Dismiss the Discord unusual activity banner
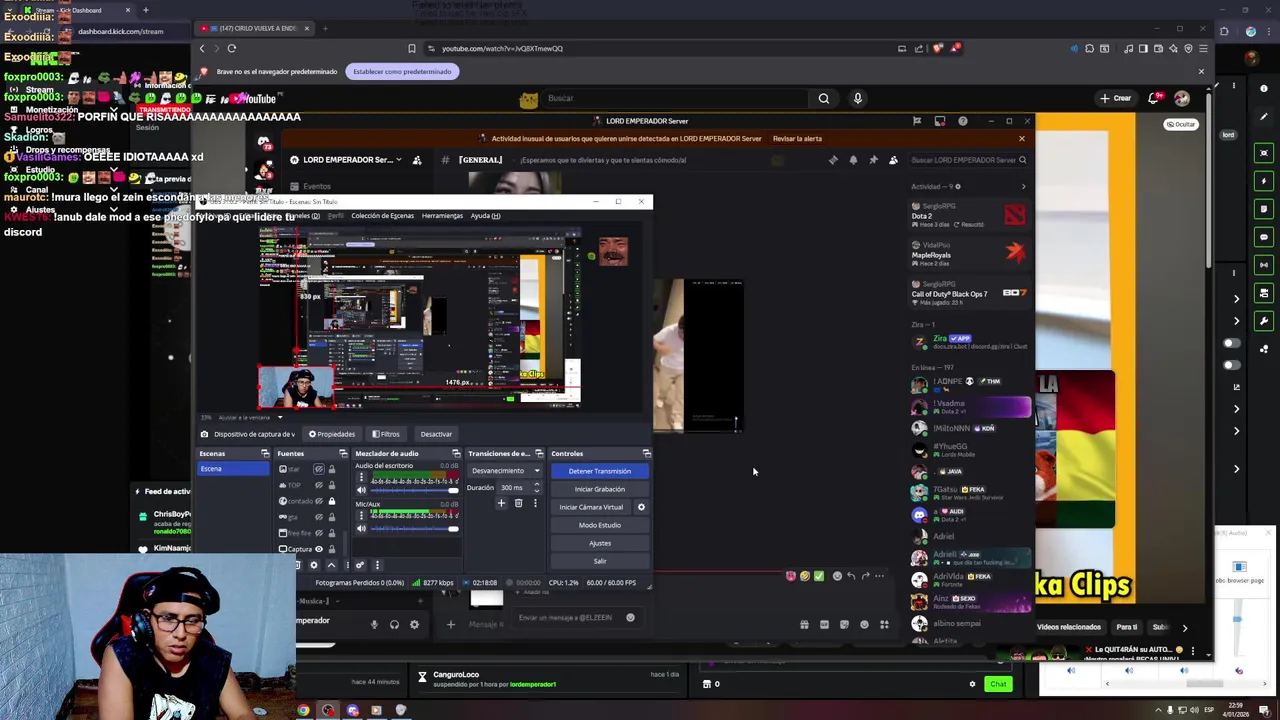The height and width of the screenshot is (720, 1280). [1021, 139]
